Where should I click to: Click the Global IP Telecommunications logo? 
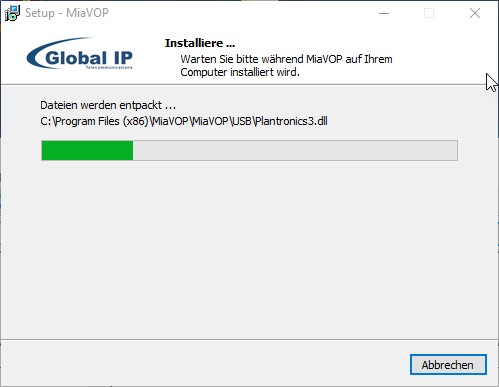pos(80,54)
